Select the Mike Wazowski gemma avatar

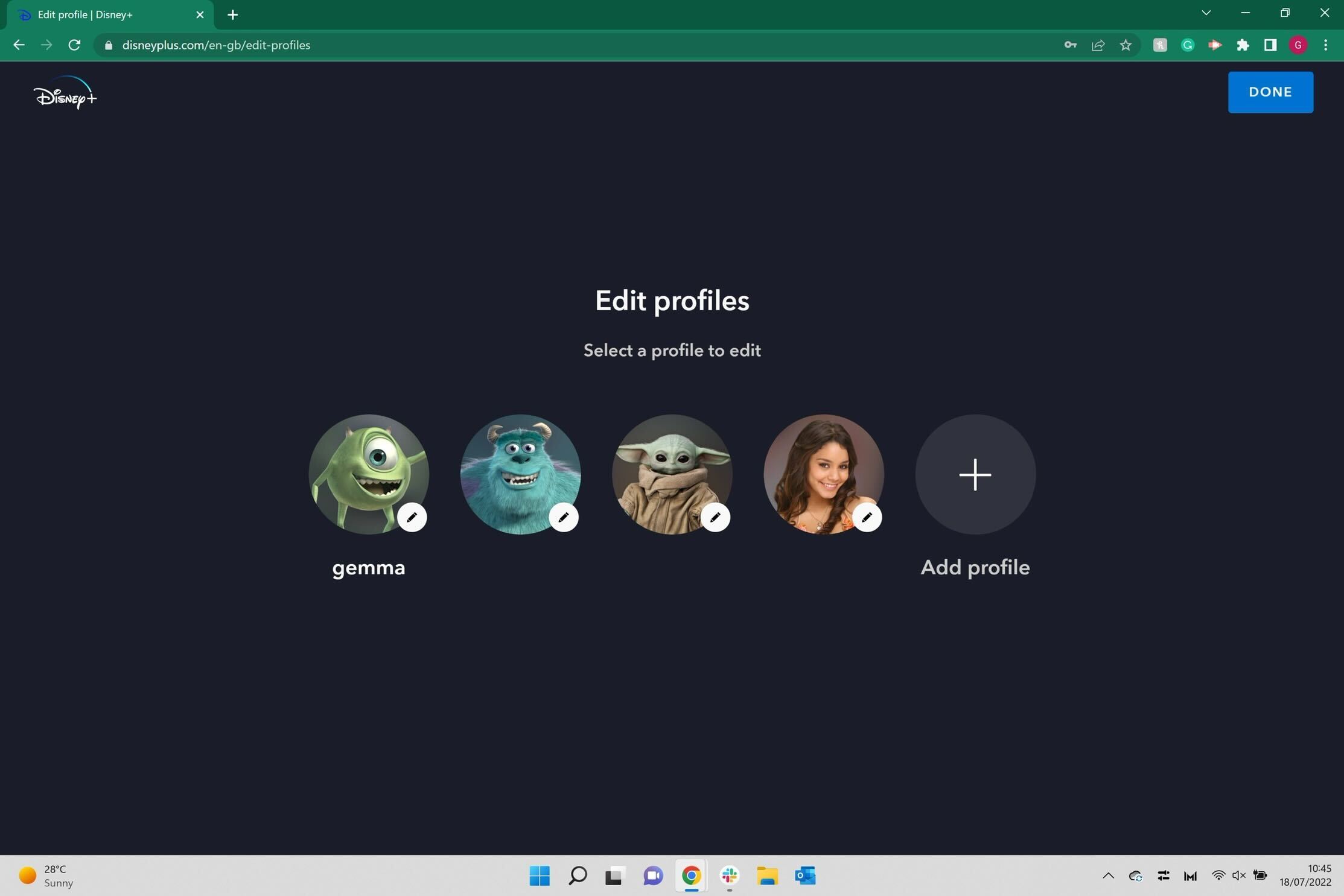pos(369,474)
